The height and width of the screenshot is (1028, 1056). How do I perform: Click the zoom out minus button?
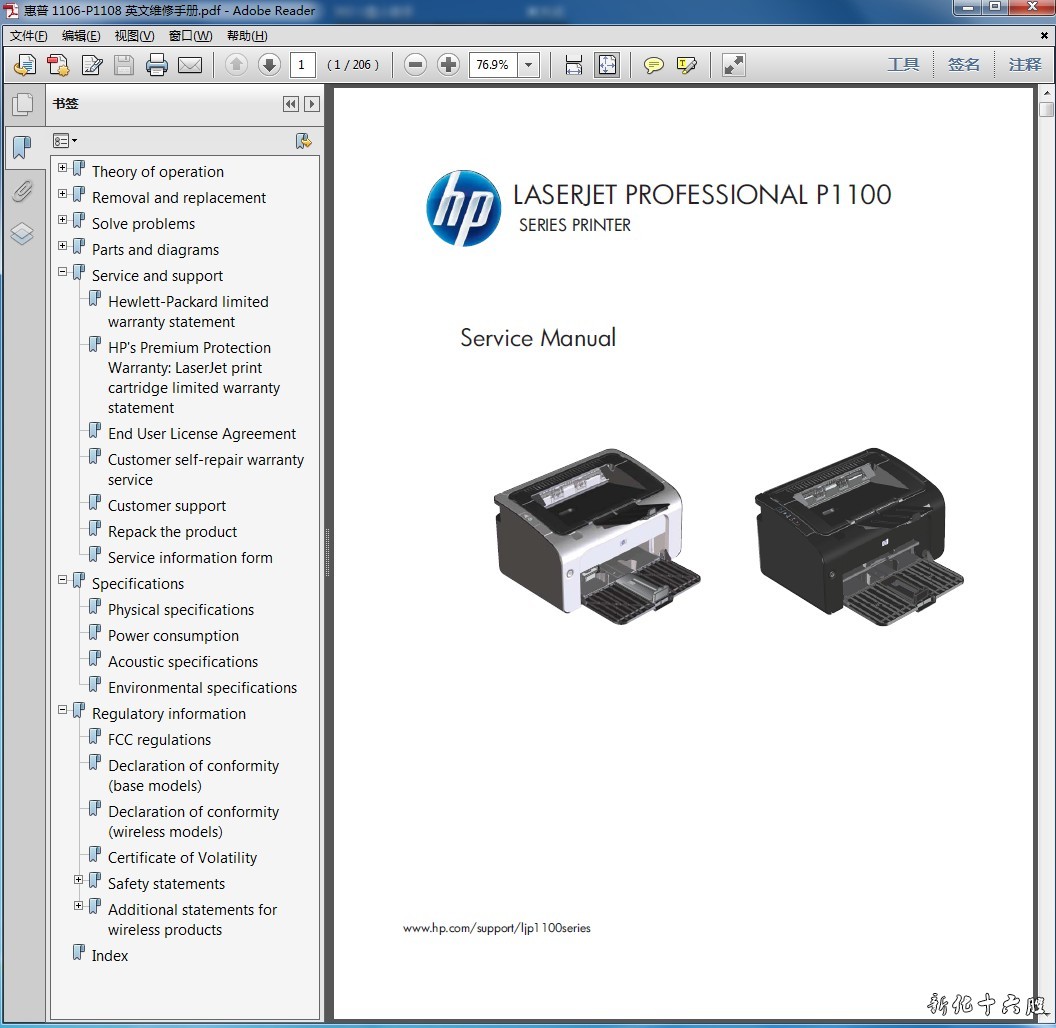tap(416, 65)
